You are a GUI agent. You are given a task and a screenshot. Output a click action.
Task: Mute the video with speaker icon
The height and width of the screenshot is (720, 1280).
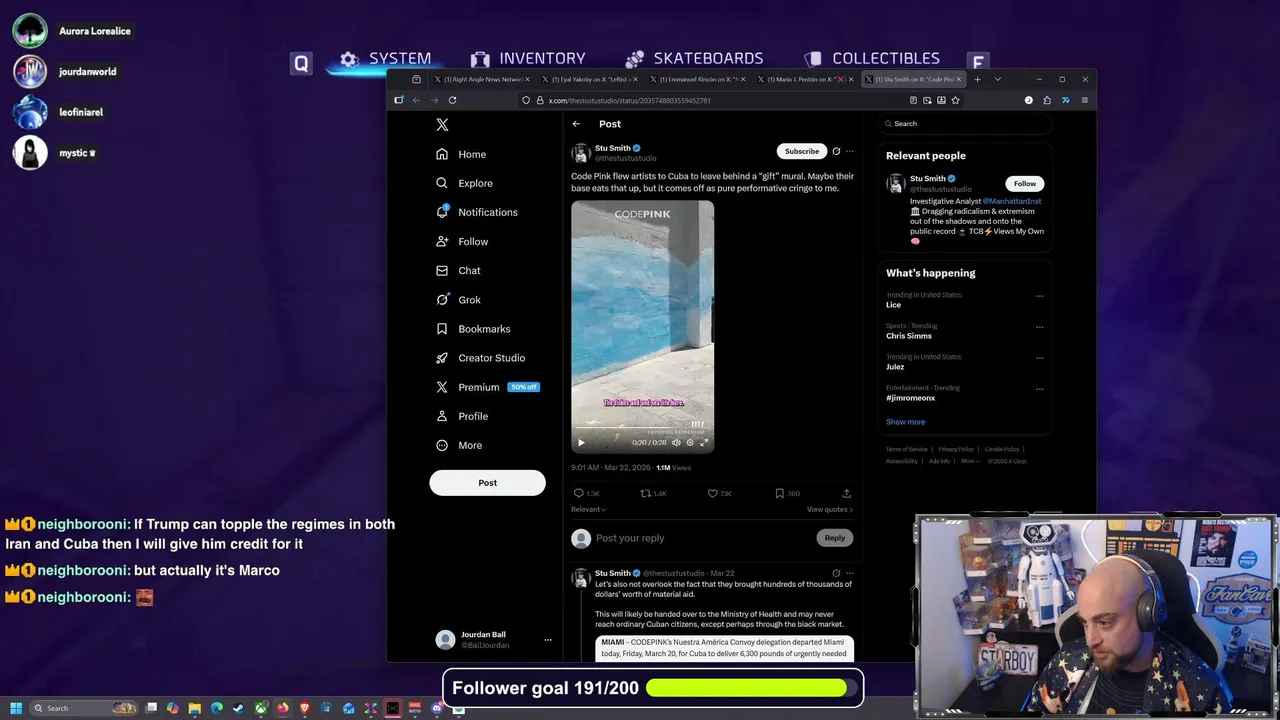pyautogui.click(x=676, y=442)
